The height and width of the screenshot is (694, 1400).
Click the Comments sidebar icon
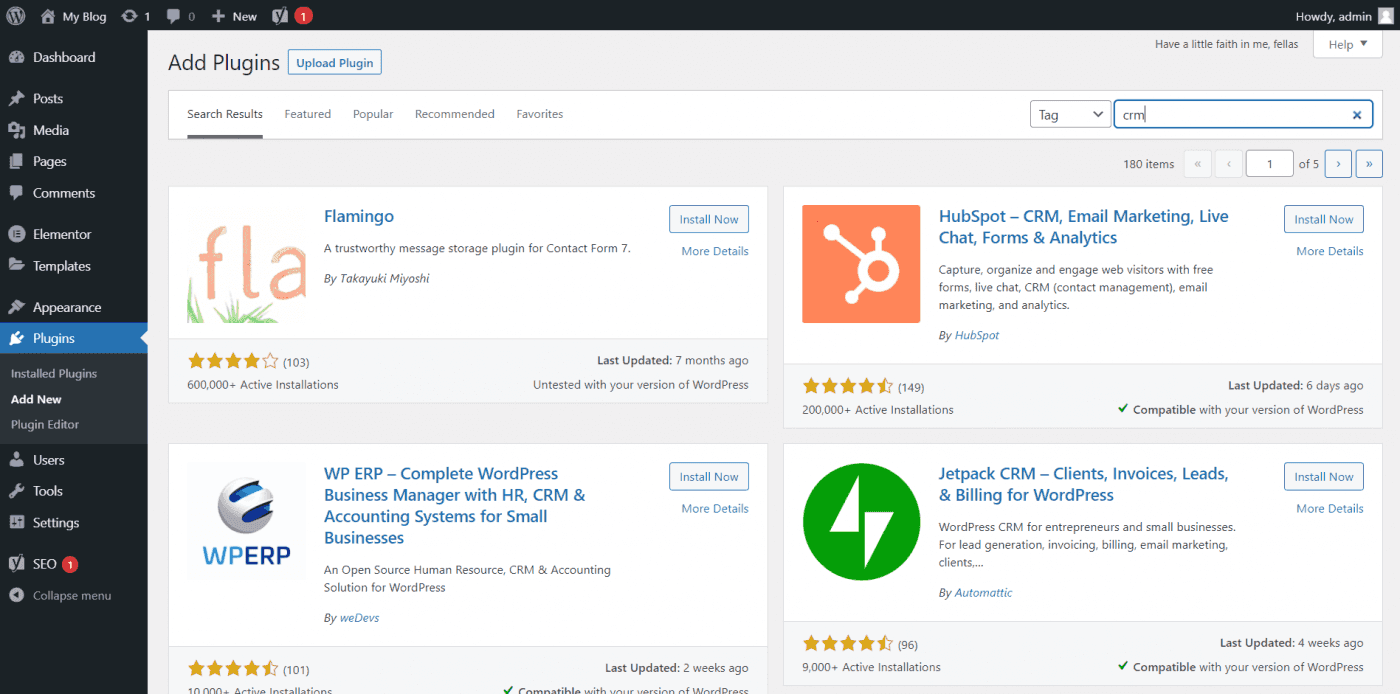coord(16,193)
